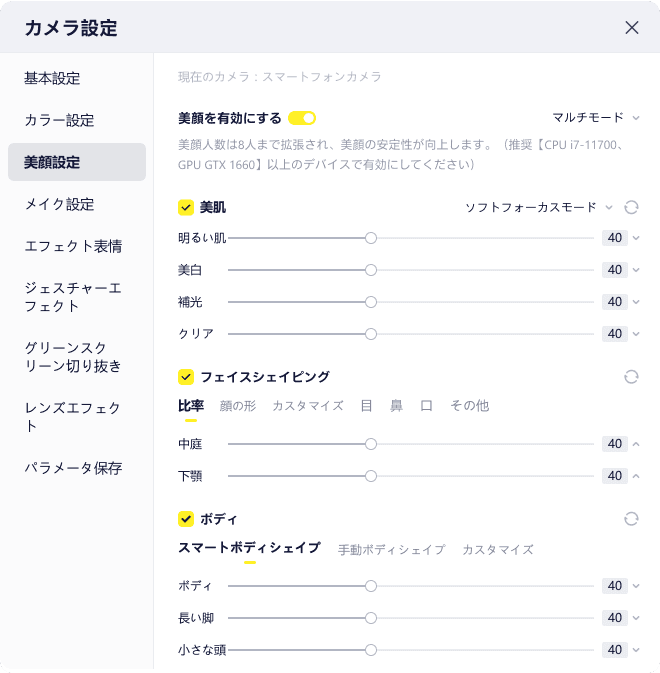Click the ボディ section reset icon
660x673 pixels.
tap(631, 519)
